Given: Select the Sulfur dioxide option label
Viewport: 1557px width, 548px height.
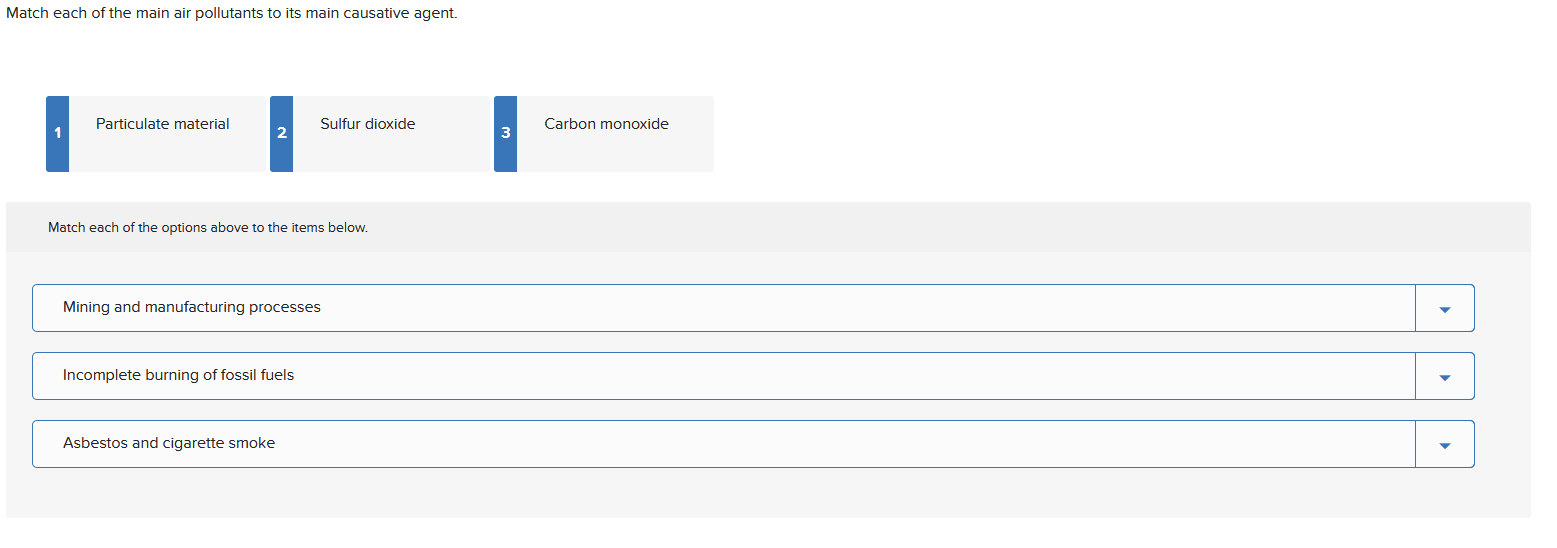Looking at the screenshot, I should coord(368,124).
